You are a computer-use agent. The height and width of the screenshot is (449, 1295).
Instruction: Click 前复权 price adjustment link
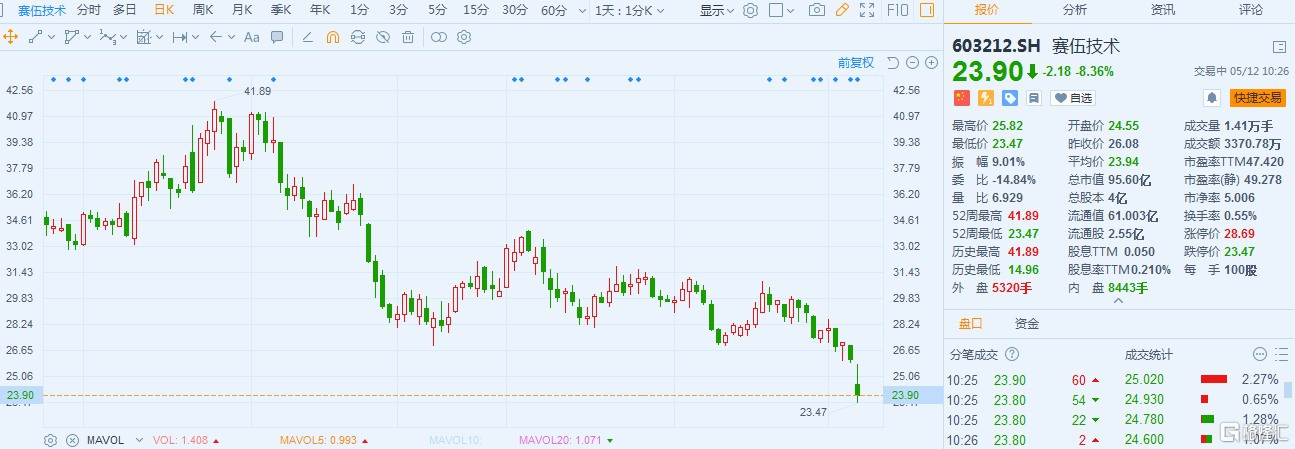856,62
